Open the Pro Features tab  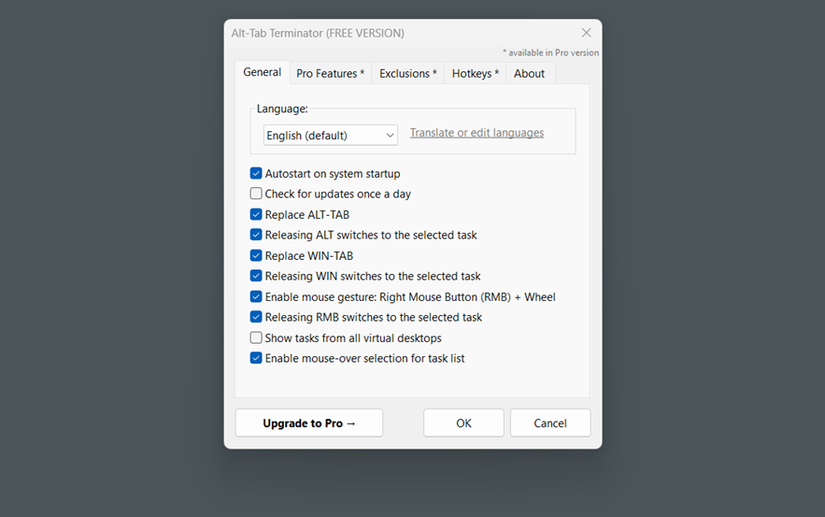coord(330,74)
